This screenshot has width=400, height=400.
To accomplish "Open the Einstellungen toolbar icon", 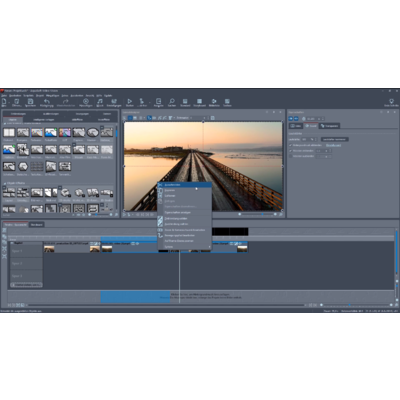I will click(x=114, y=101).
